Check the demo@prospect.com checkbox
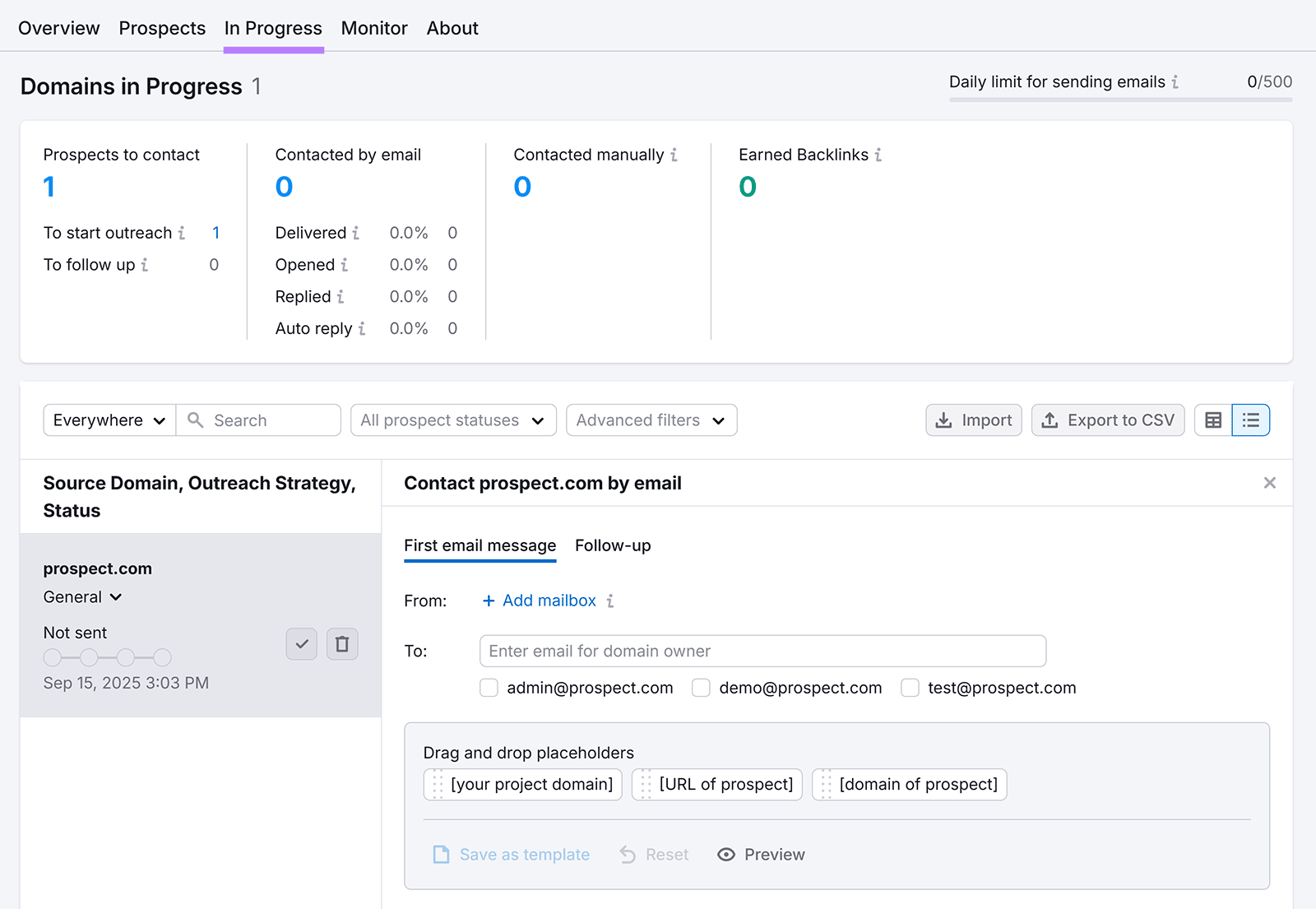1316x909 pixels. point(701,688)
